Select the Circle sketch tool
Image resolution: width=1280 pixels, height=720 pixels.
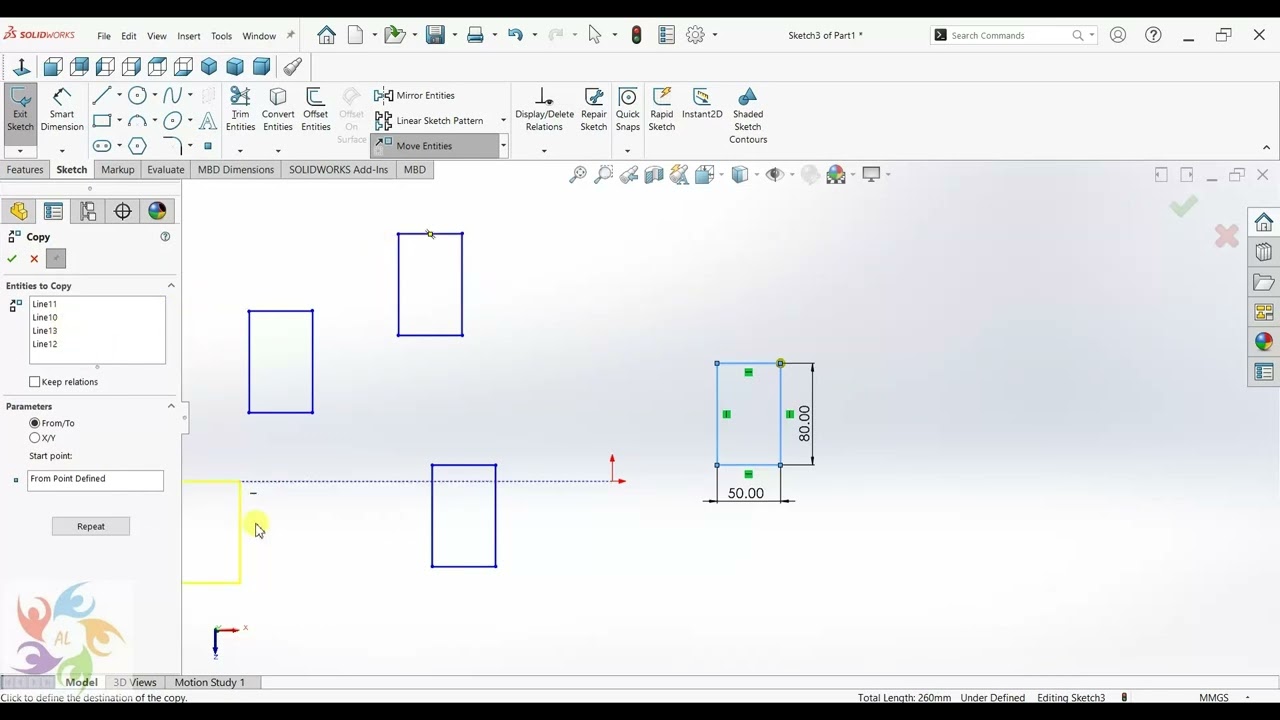point(137,95)
